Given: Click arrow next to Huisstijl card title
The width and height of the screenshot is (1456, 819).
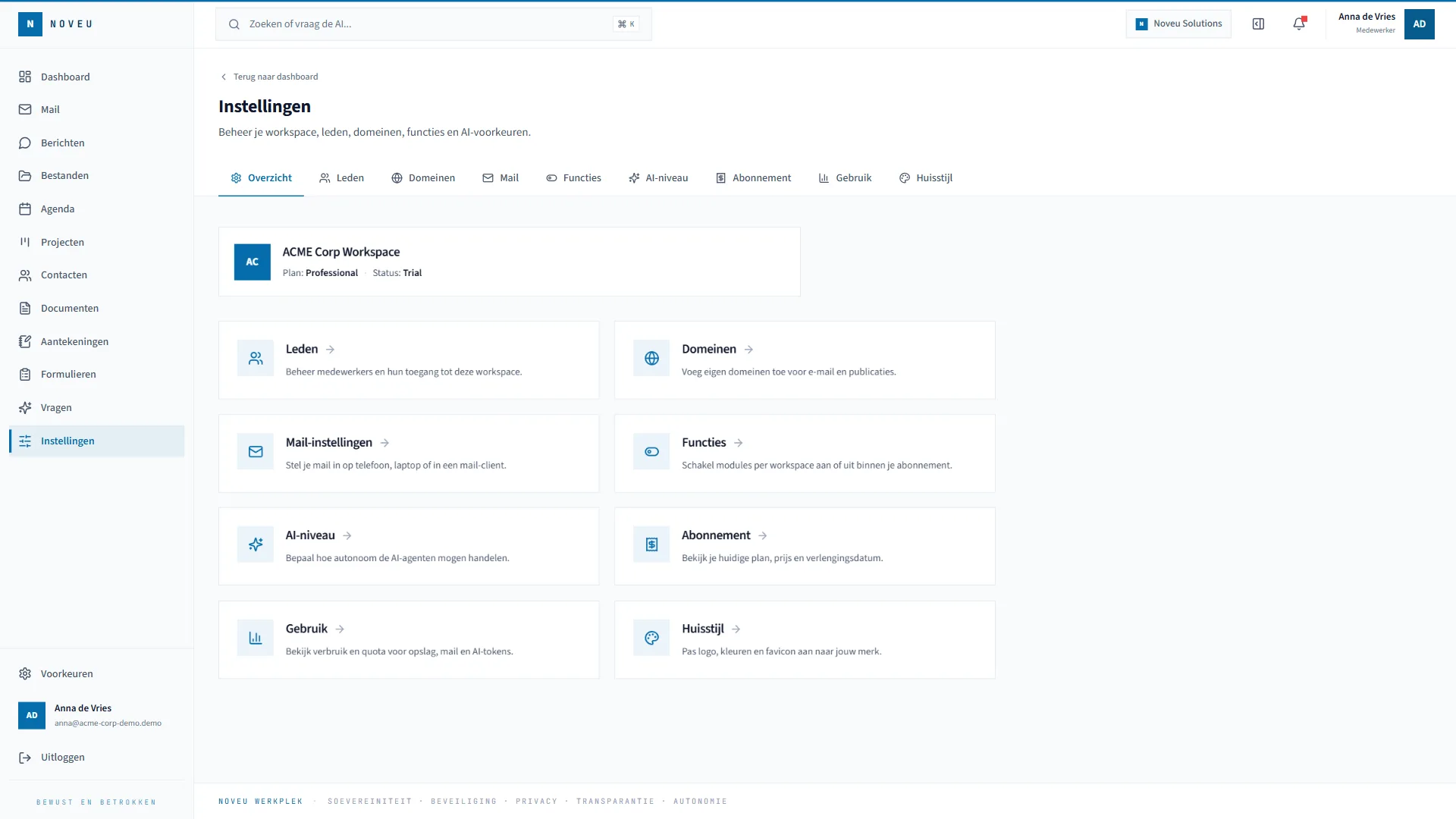Looking at the screenshot, I should click(736, 629).
